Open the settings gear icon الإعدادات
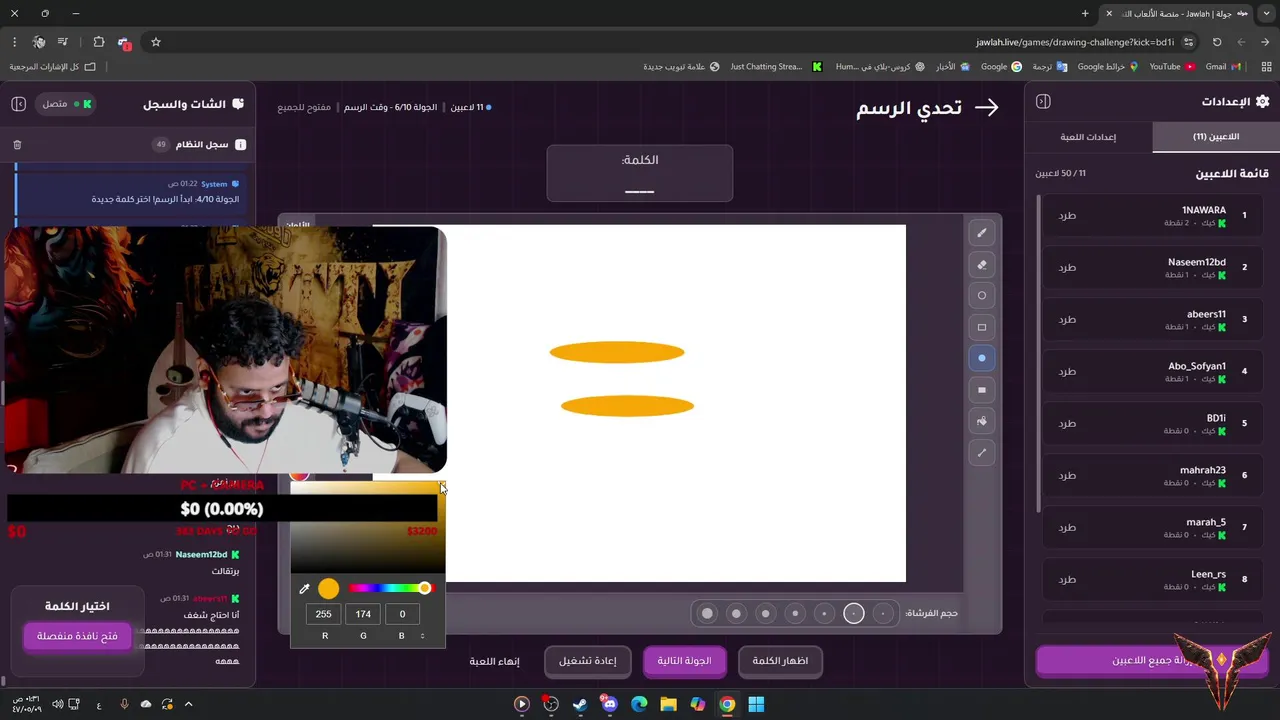This screenshot has height=720, width=1280. (1262, 102)
